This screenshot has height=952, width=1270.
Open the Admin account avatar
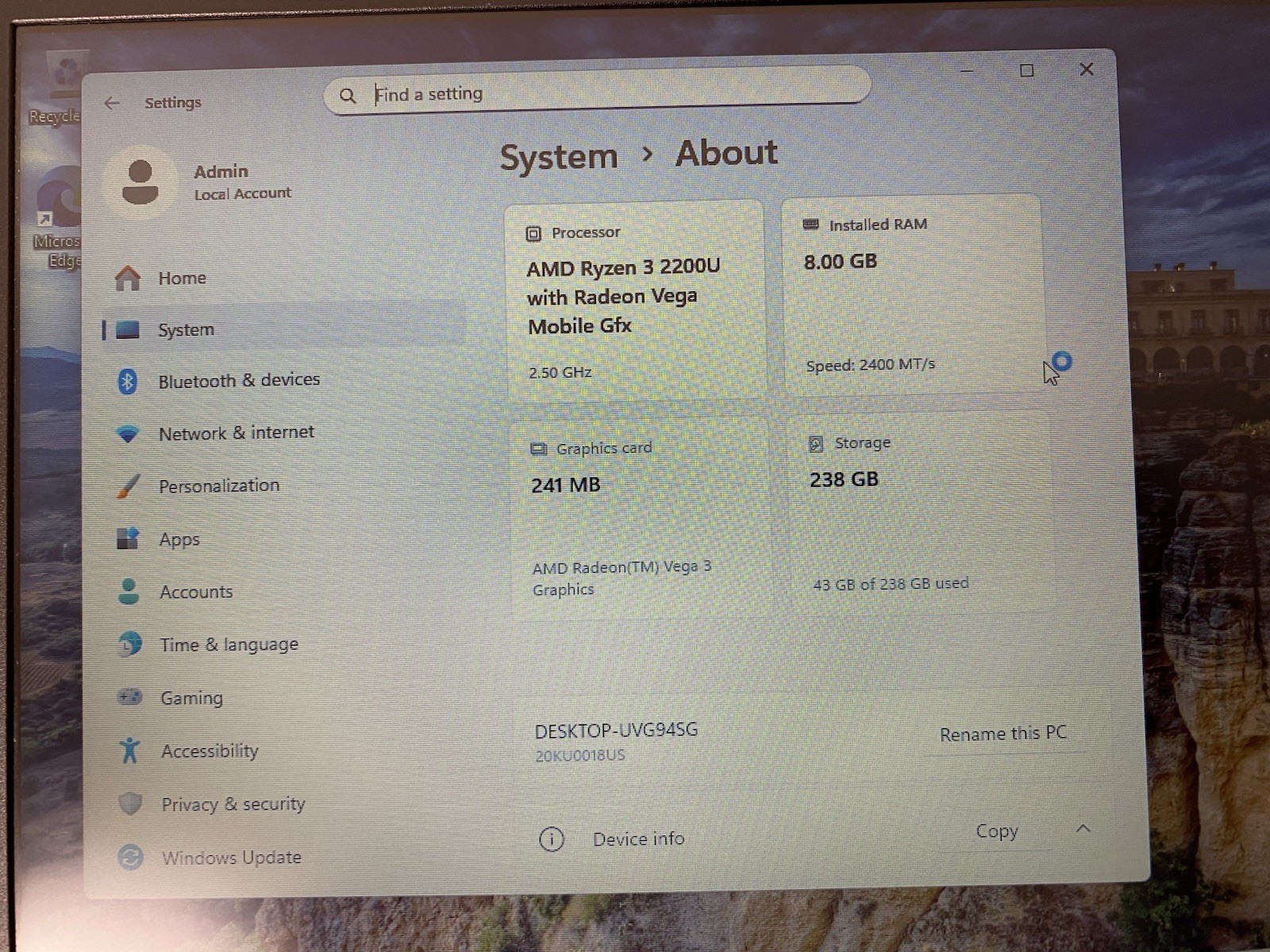tap(140, 182)
